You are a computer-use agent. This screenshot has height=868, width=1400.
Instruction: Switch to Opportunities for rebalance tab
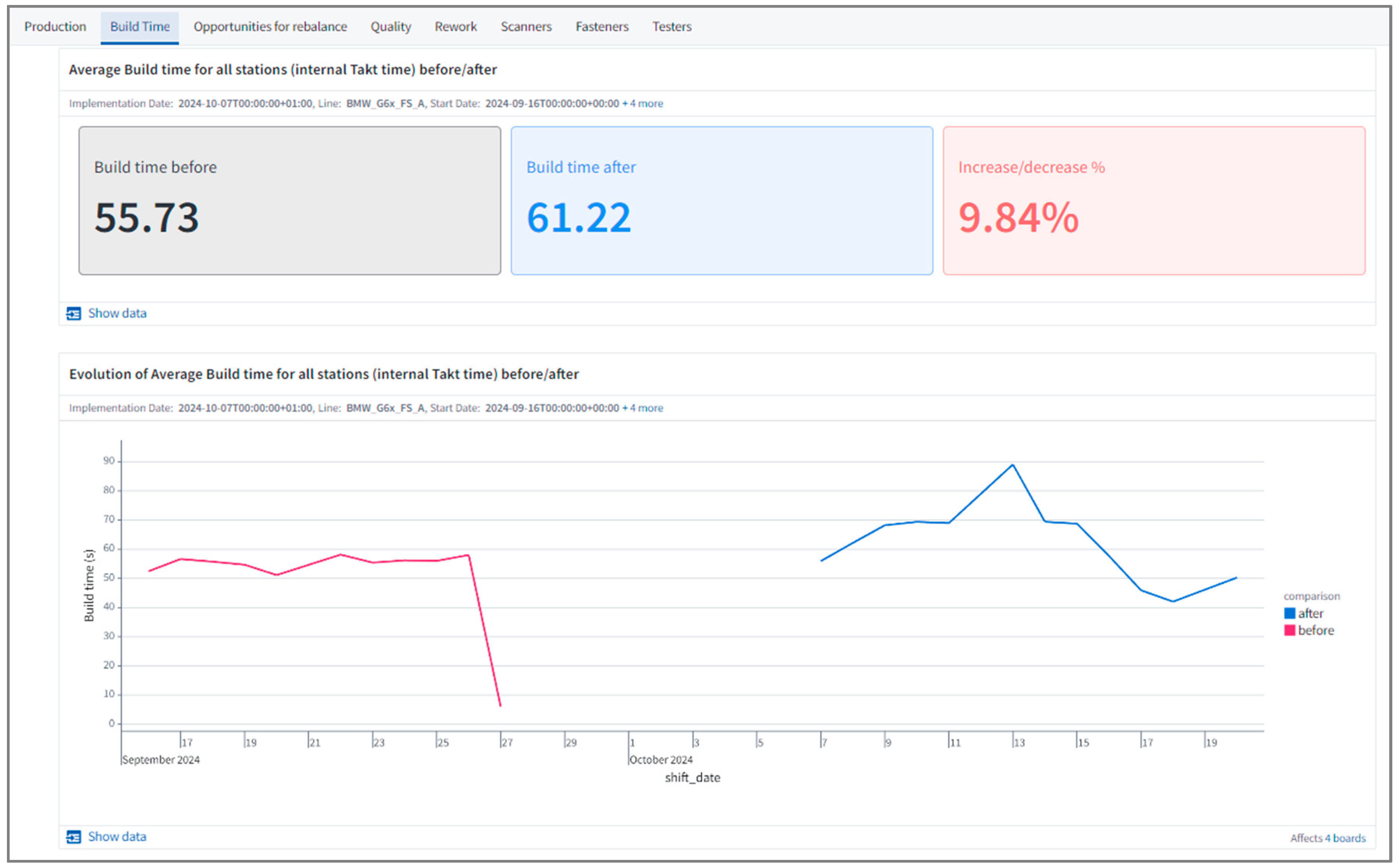tap(270, 27)
